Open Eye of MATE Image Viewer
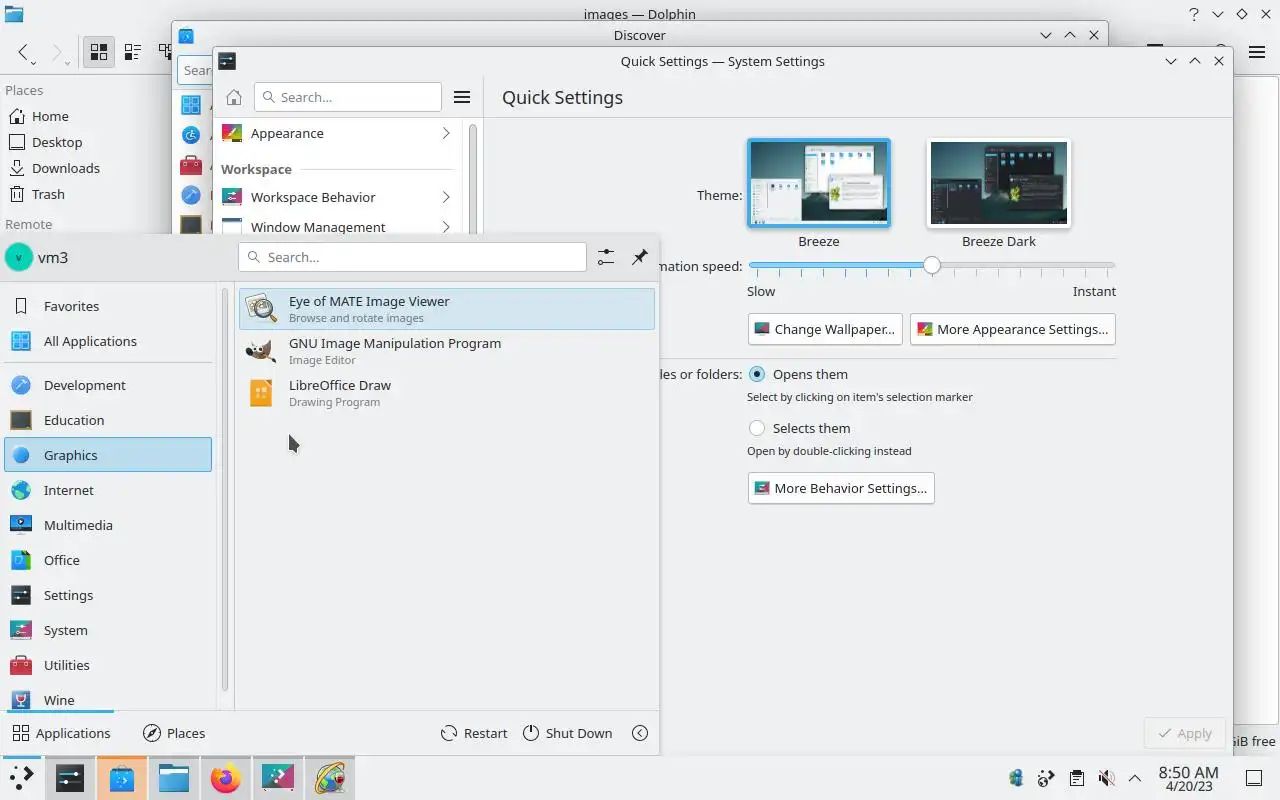 click(x=446, y=309)
